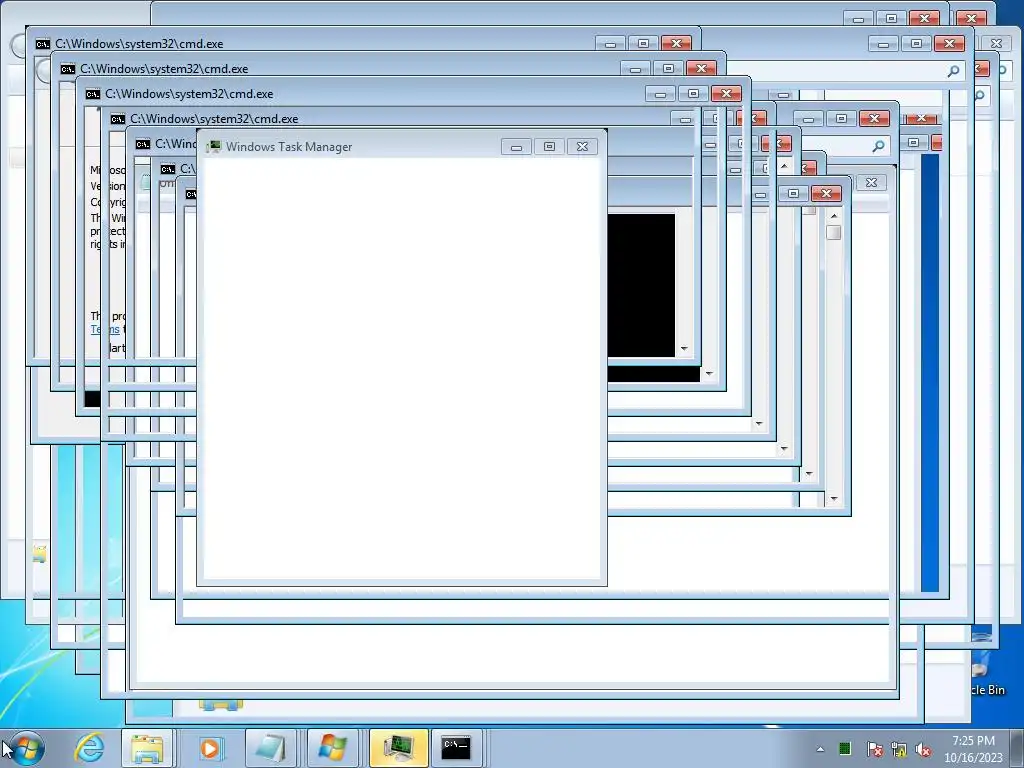
Task: Launch Internet Explorer from the taskbar
Action: 89,748
